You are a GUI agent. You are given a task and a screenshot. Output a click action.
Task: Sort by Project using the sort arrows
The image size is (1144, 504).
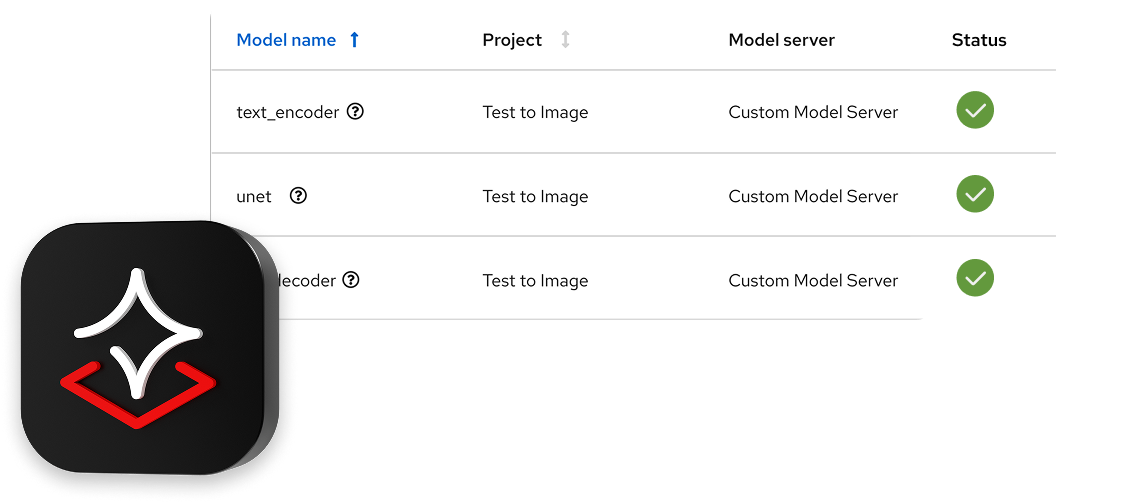pos(565,40)
